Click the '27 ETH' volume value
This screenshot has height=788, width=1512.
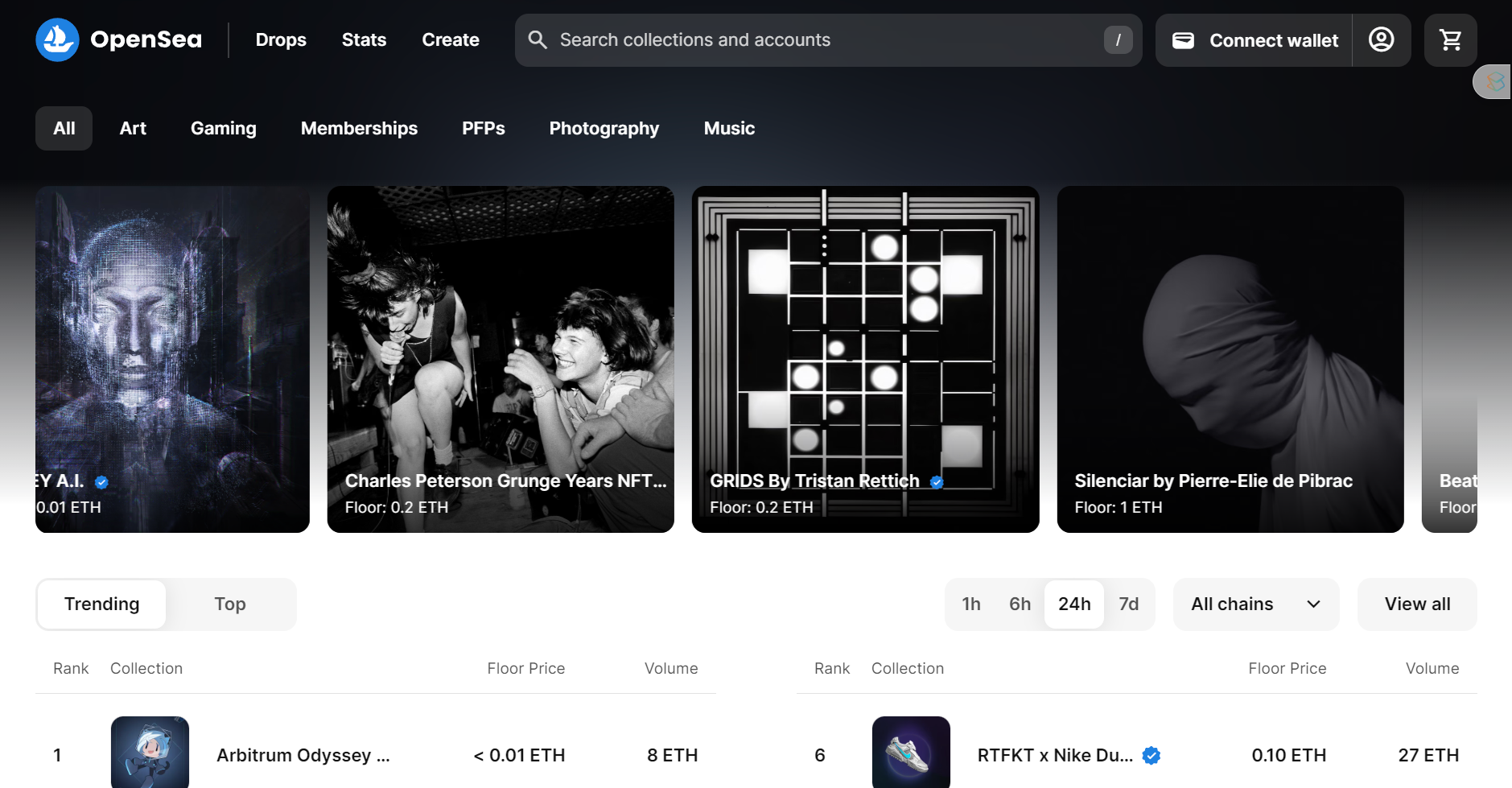pyautogui.click(x=1428, y=755)
